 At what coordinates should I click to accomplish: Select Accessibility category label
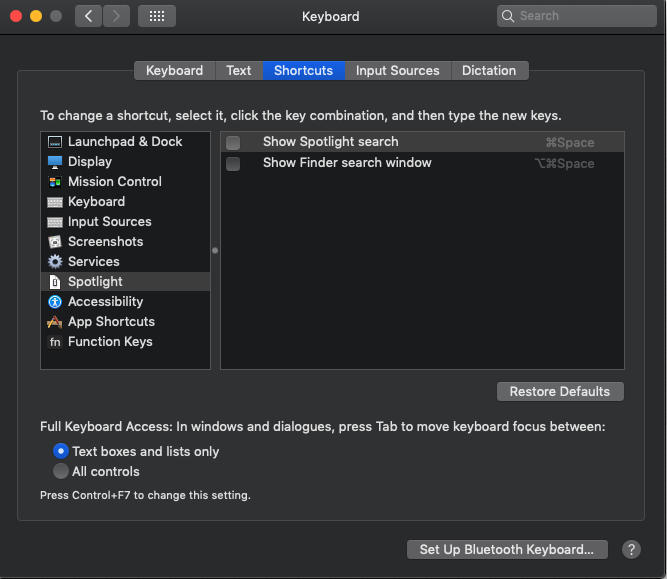point(105,302)
